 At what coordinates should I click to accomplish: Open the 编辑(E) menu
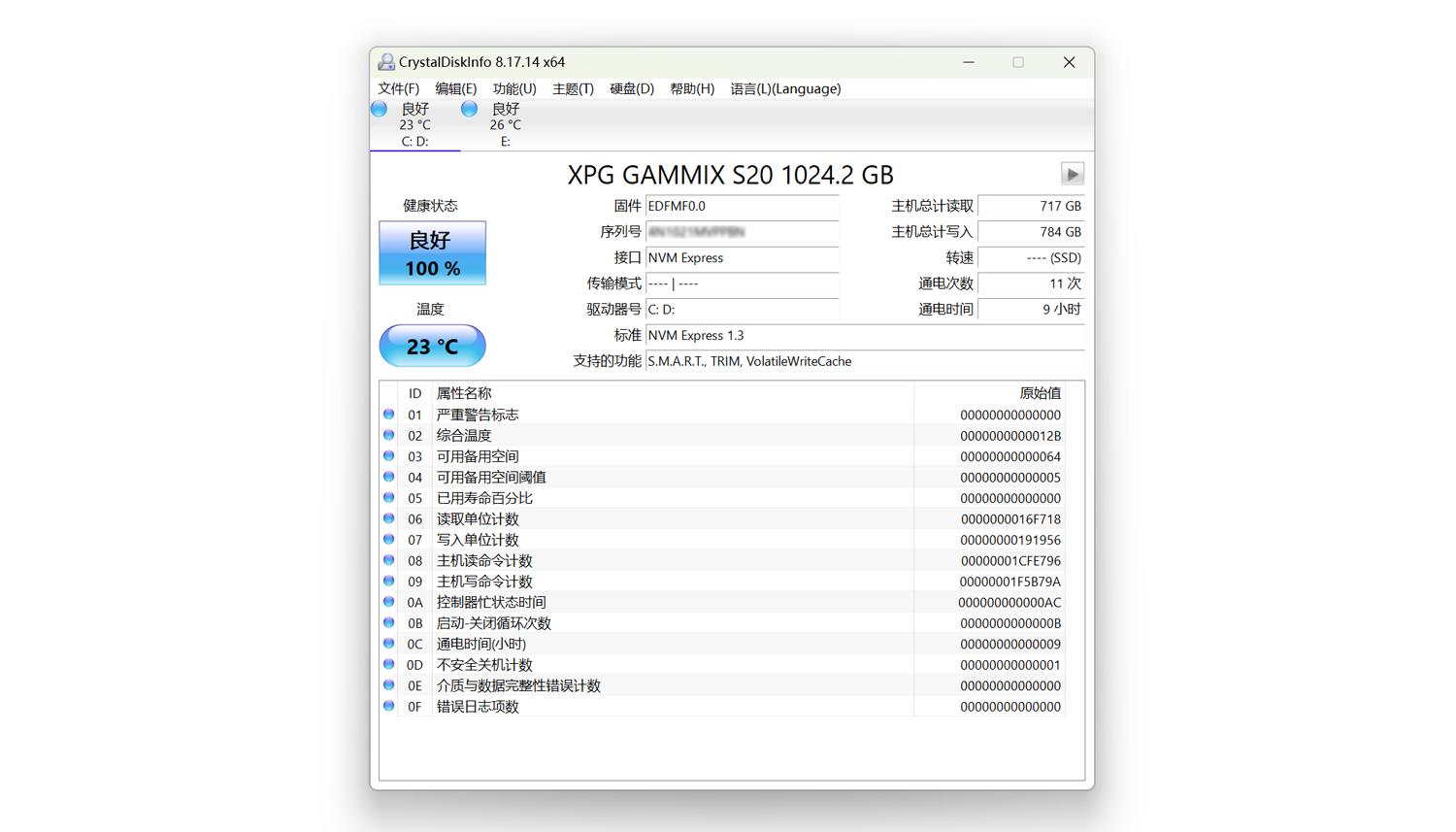pyautogui.click(x=455, y=88)
